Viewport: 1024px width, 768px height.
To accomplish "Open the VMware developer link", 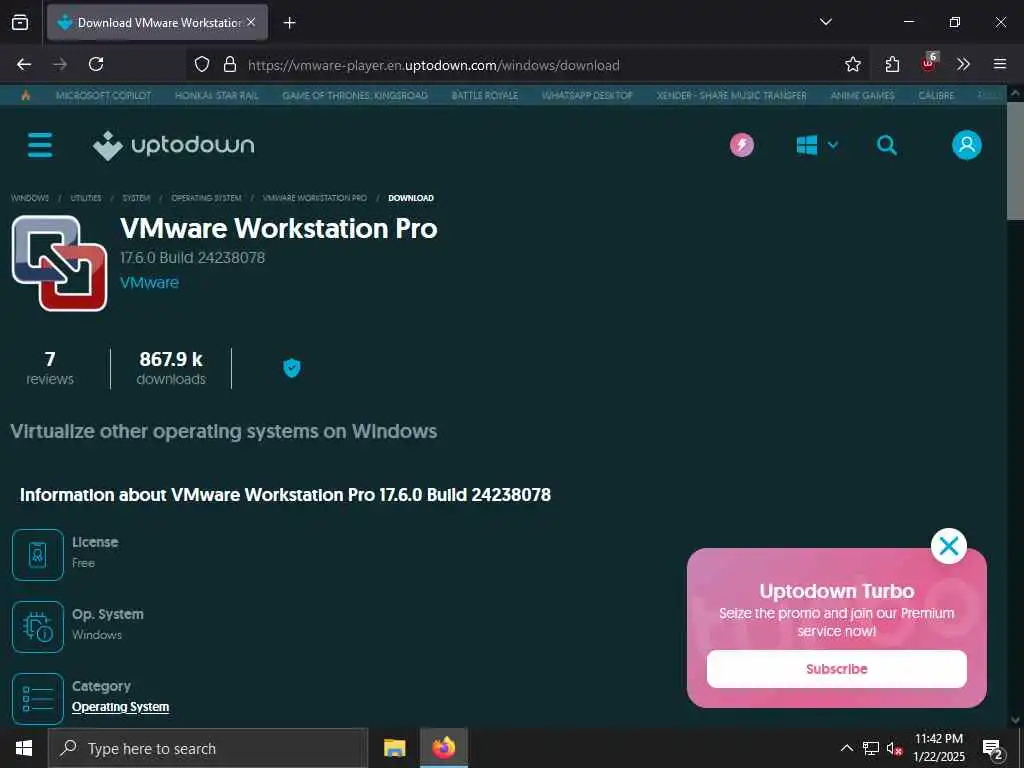I will click(x=150, y=283).
